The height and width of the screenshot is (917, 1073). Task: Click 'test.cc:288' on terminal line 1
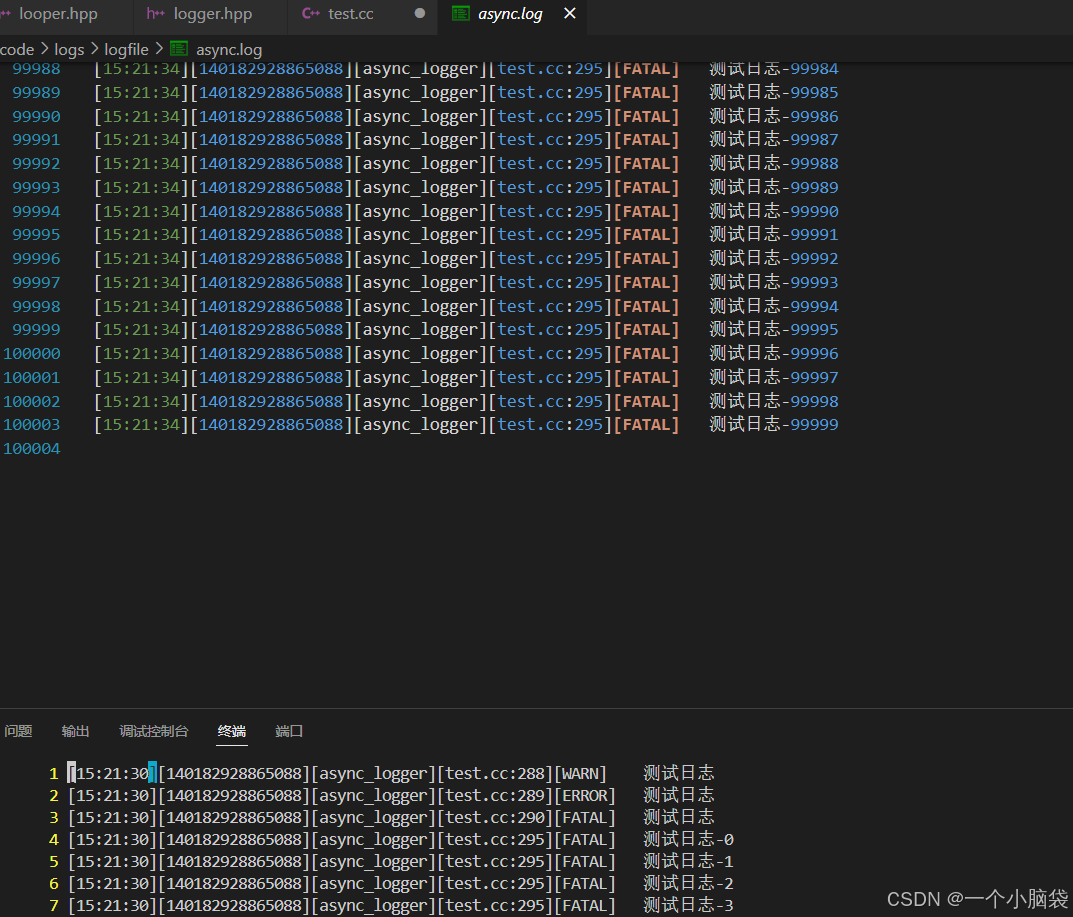click(495, 773)
